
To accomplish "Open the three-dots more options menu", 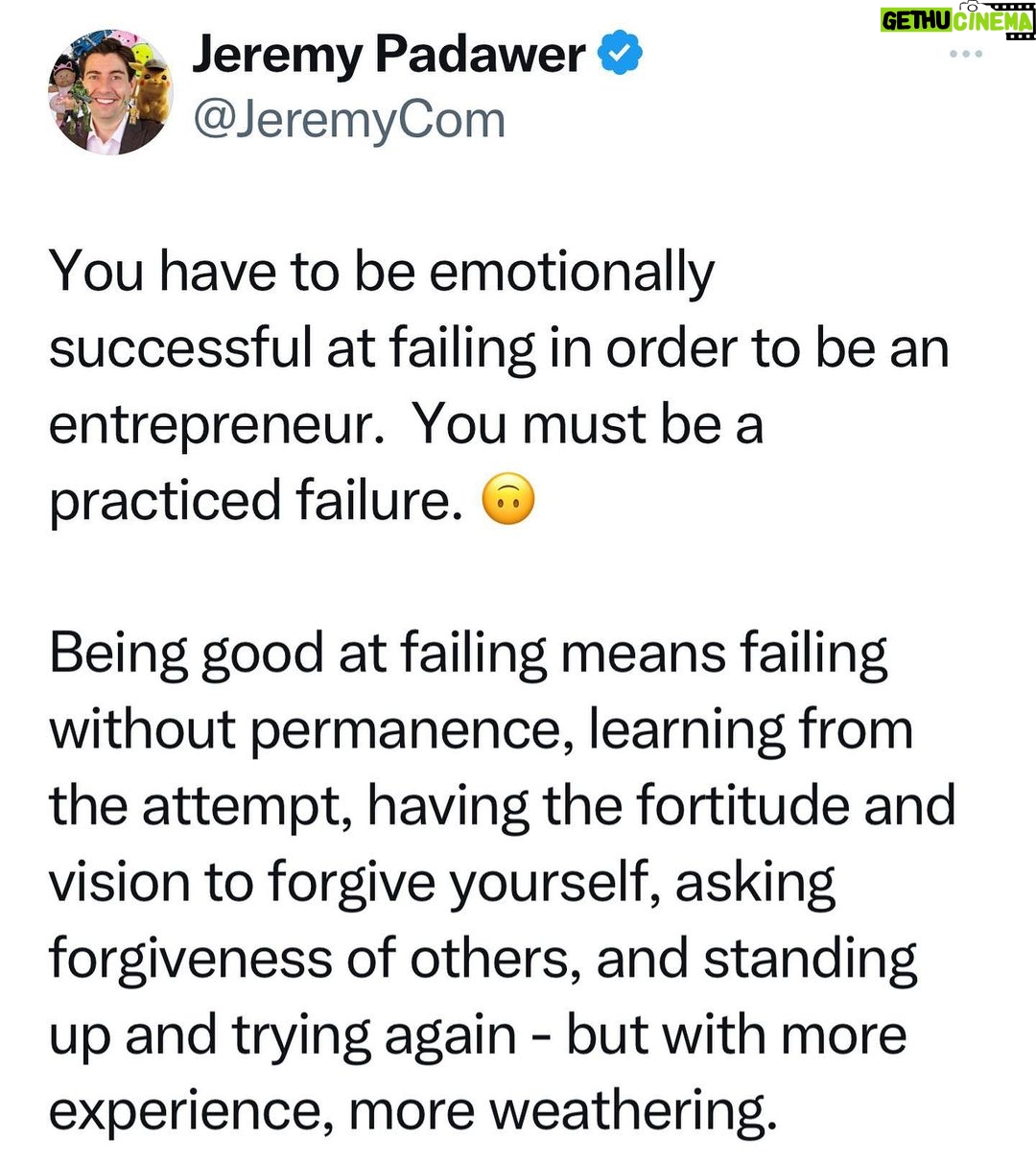I will (x=965, y=55).
